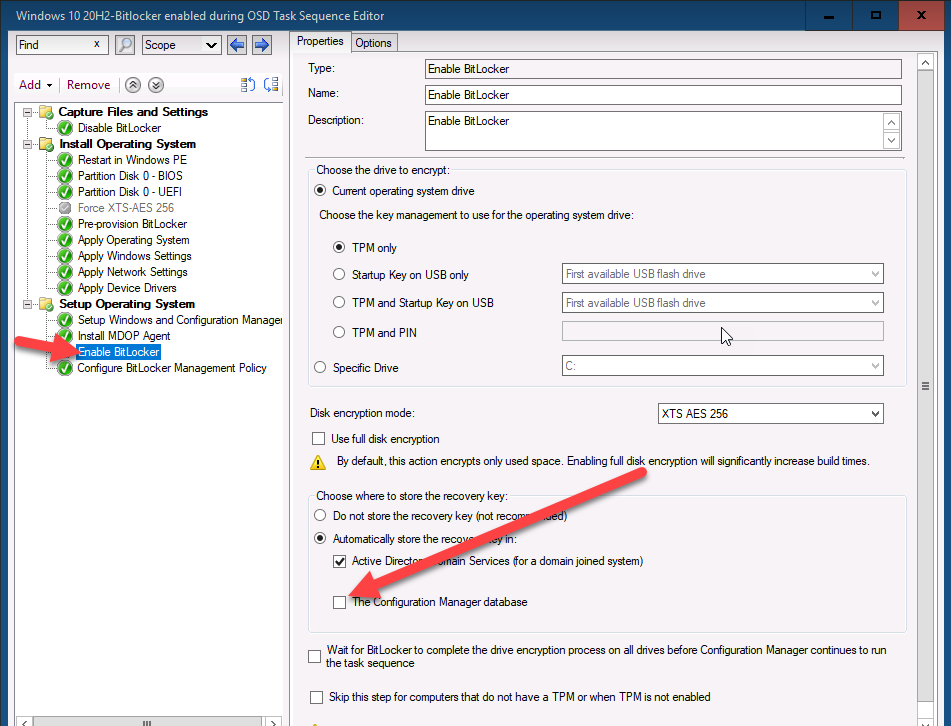951x726 pixels.
Task: Clear the Find box with x
Action: [96, 44]
